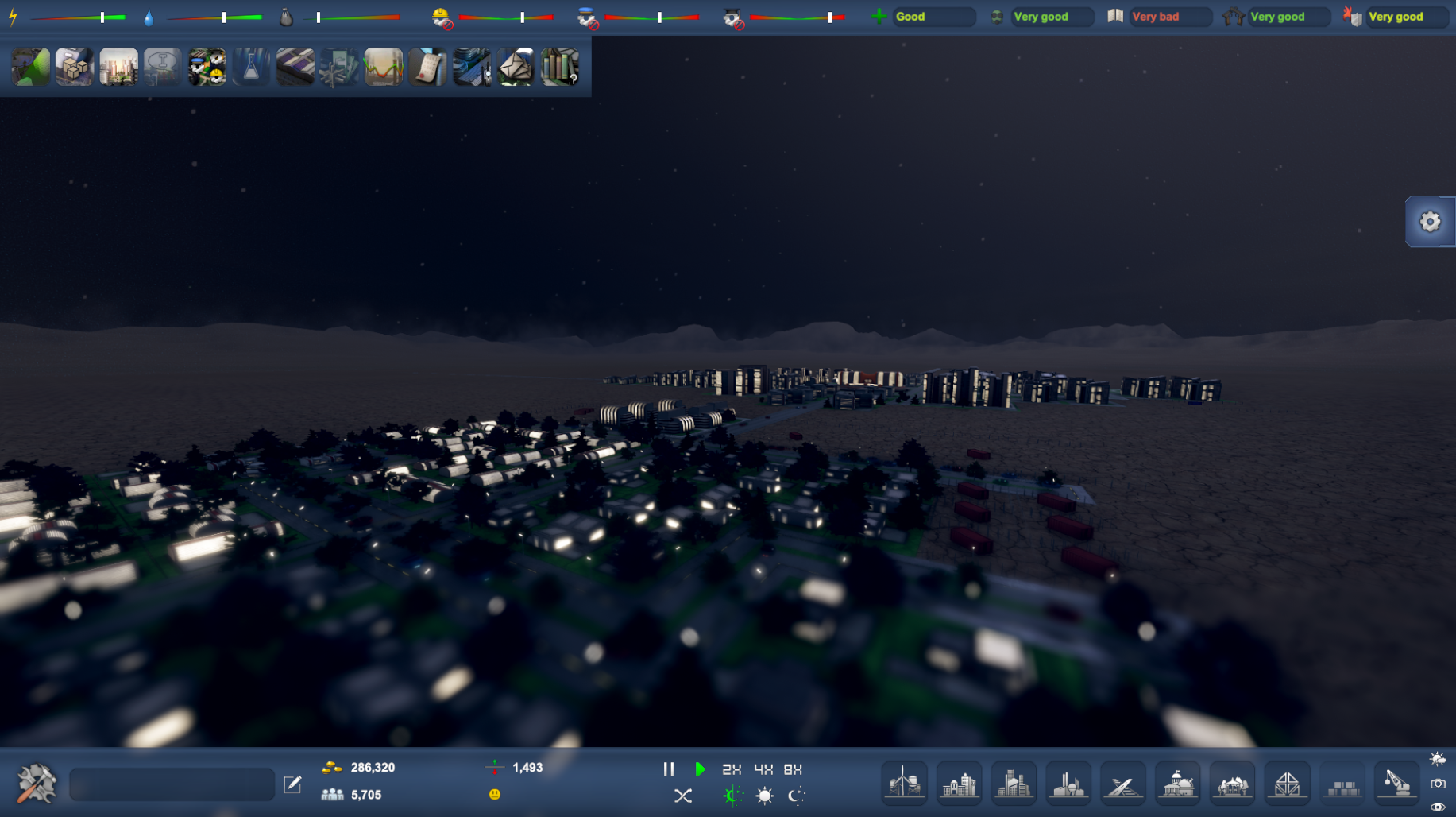Set game speed to 4X
This screenshot has width=1456, height=817.
tap(763, 769)
